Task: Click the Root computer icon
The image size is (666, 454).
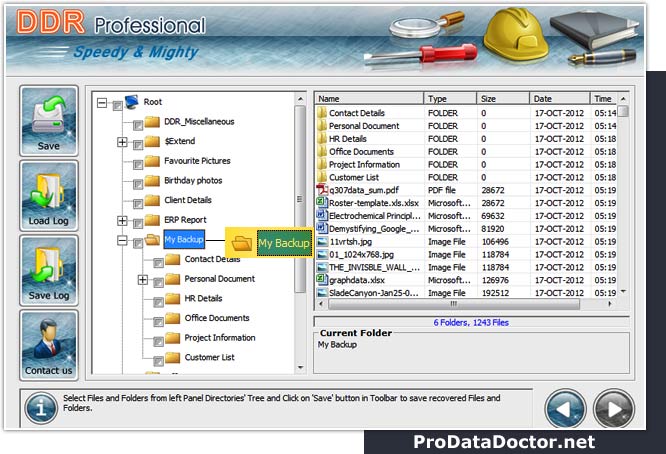Action: coord(132,102)
